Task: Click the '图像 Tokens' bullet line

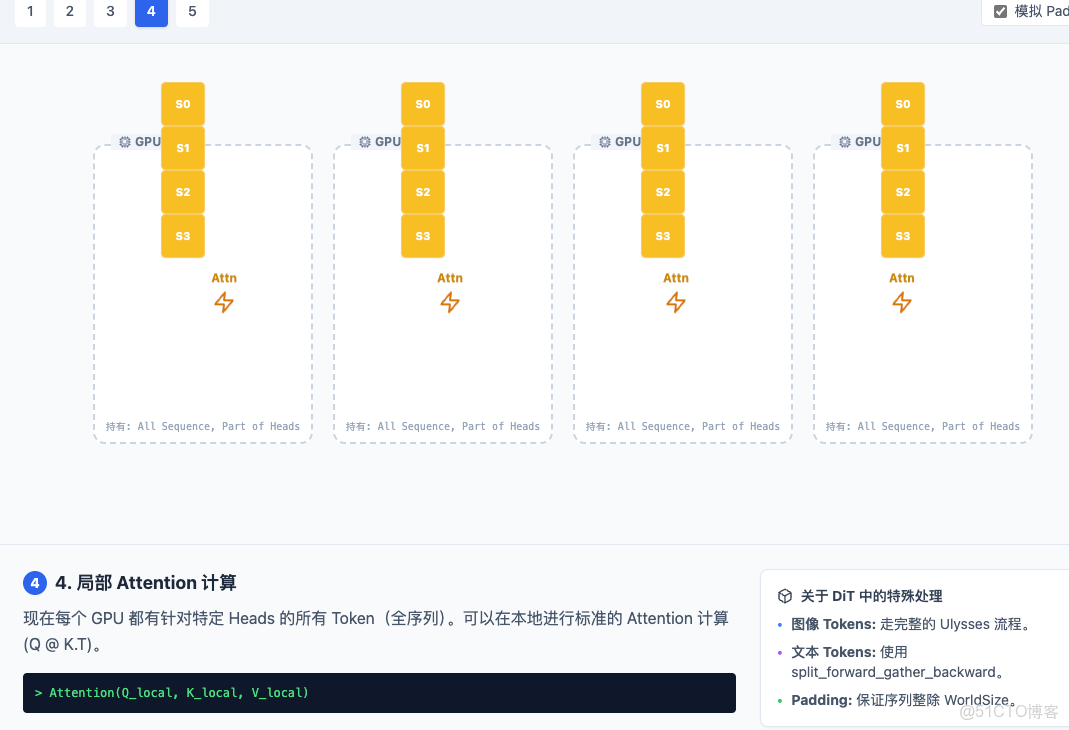Action: point(911,624)
